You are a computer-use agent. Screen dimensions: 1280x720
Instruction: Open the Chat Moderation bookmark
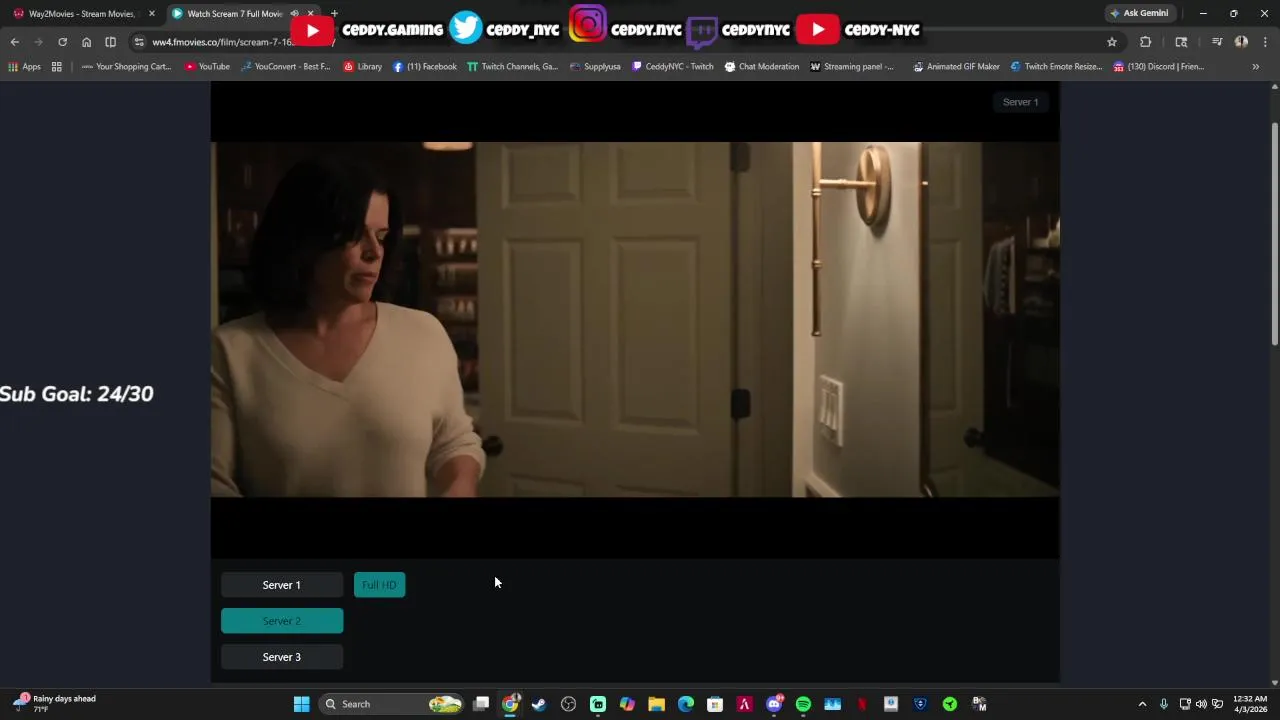pyautogui.click(x=762, y=66)
